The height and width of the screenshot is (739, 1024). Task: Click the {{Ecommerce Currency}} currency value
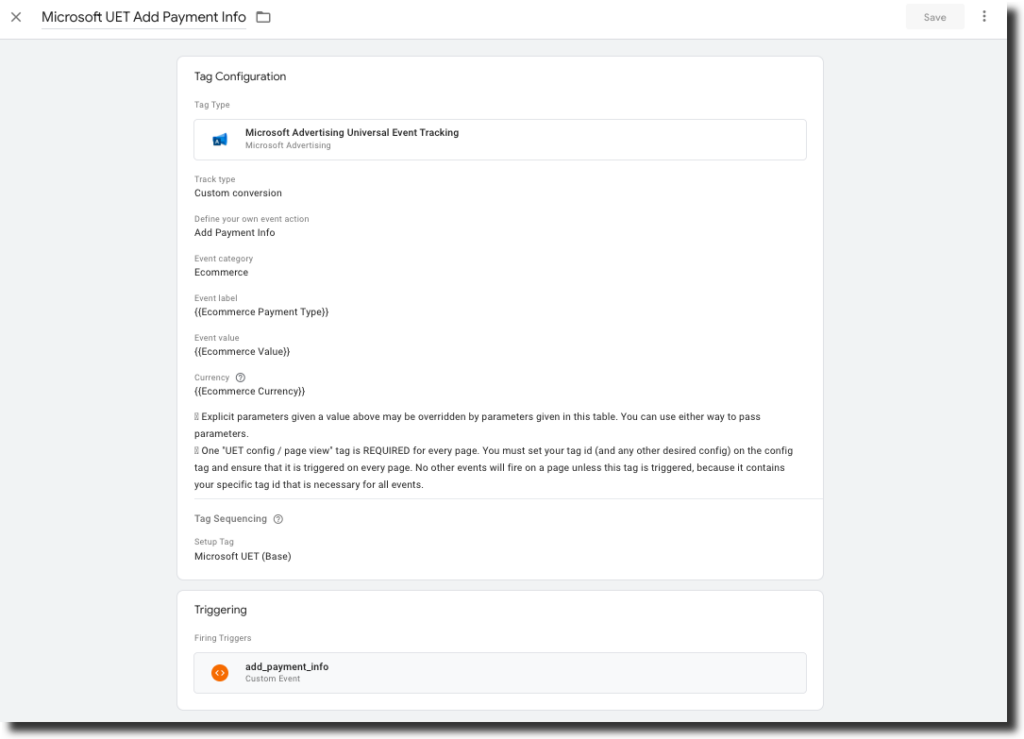pos(249,392)
